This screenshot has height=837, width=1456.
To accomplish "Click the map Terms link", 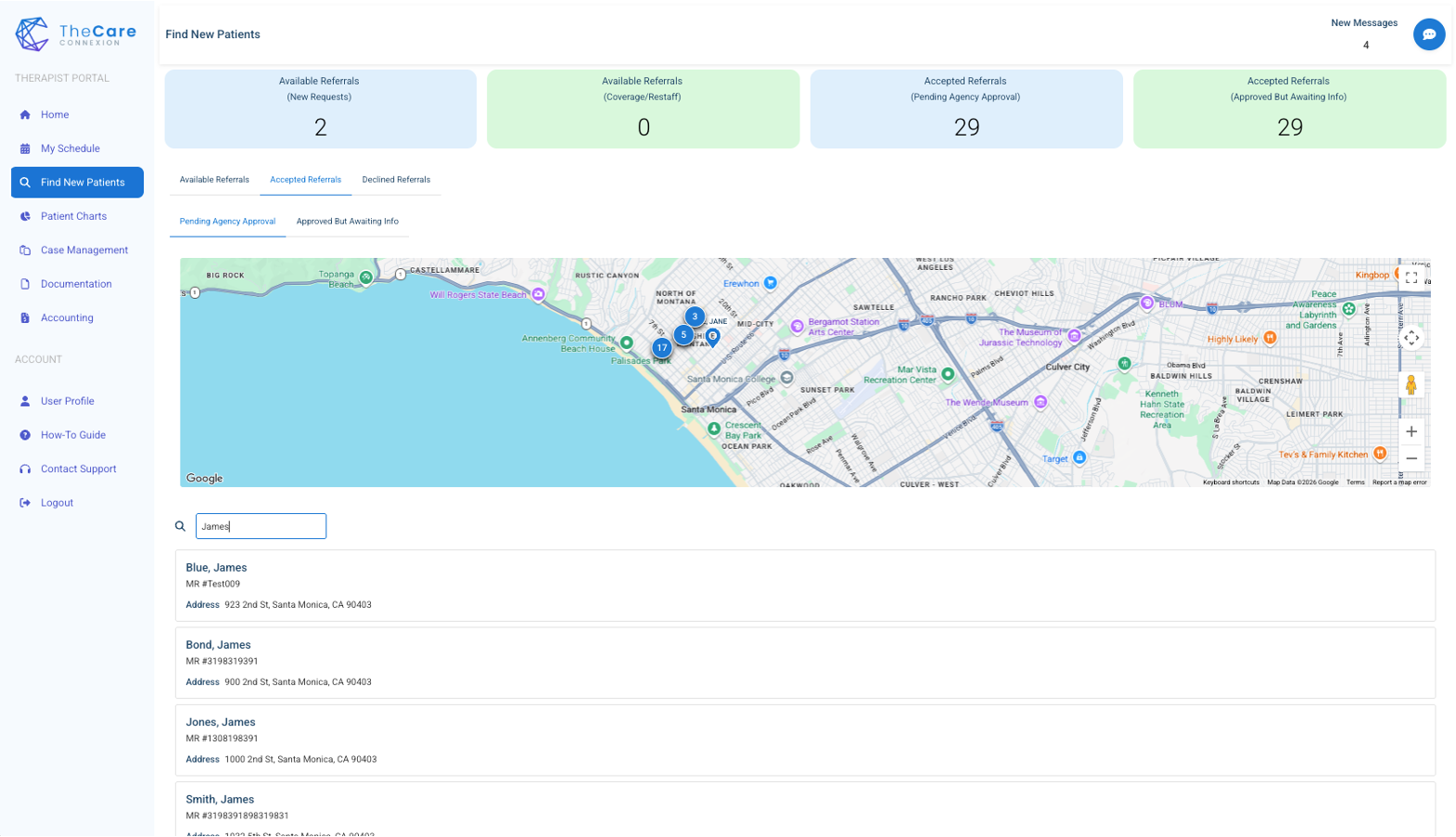I will point(1355,483).
